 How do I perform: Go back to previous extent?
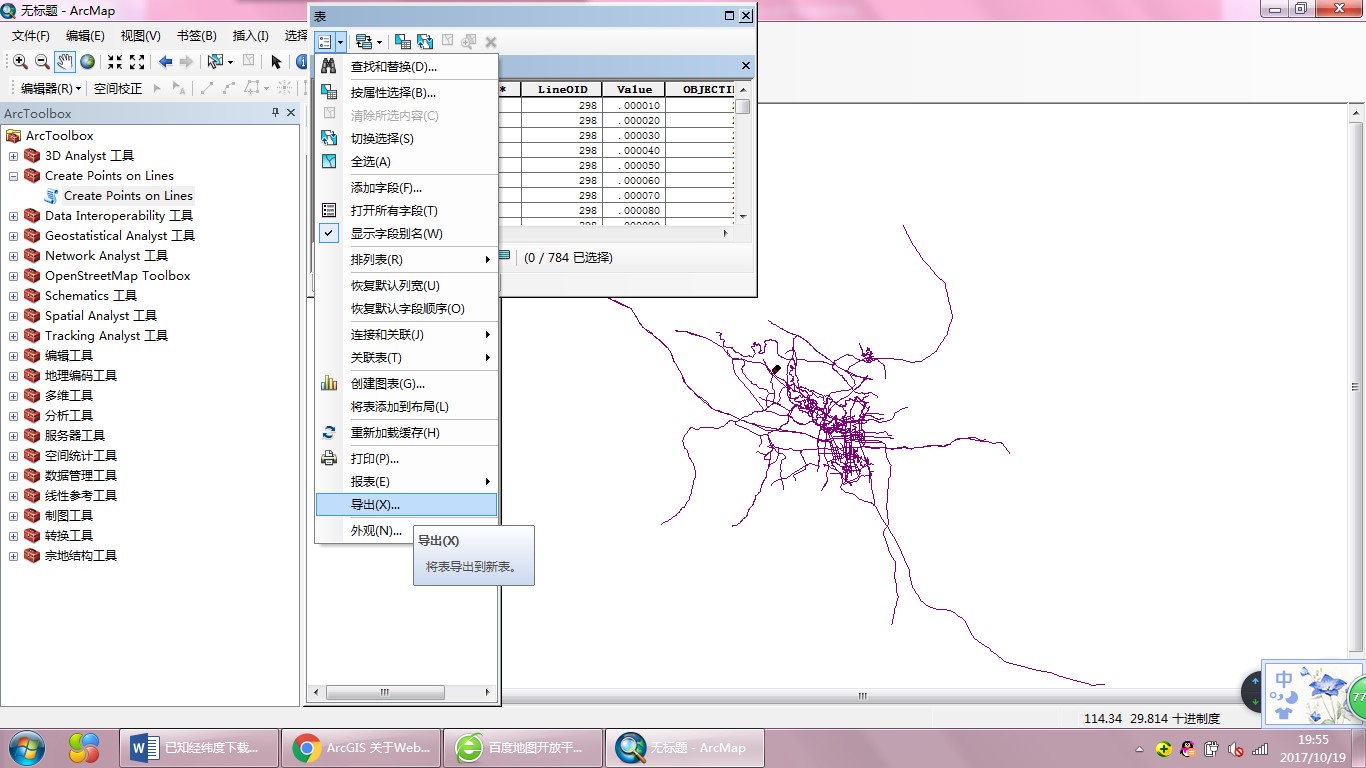pos(166,61)
